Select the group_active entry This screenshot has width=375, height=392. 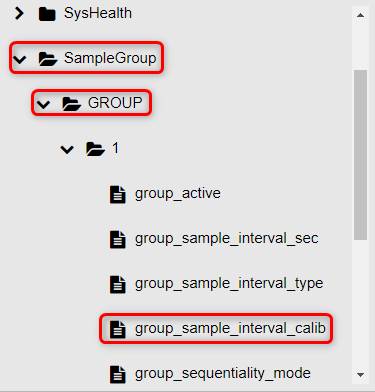tap(178, 194)
